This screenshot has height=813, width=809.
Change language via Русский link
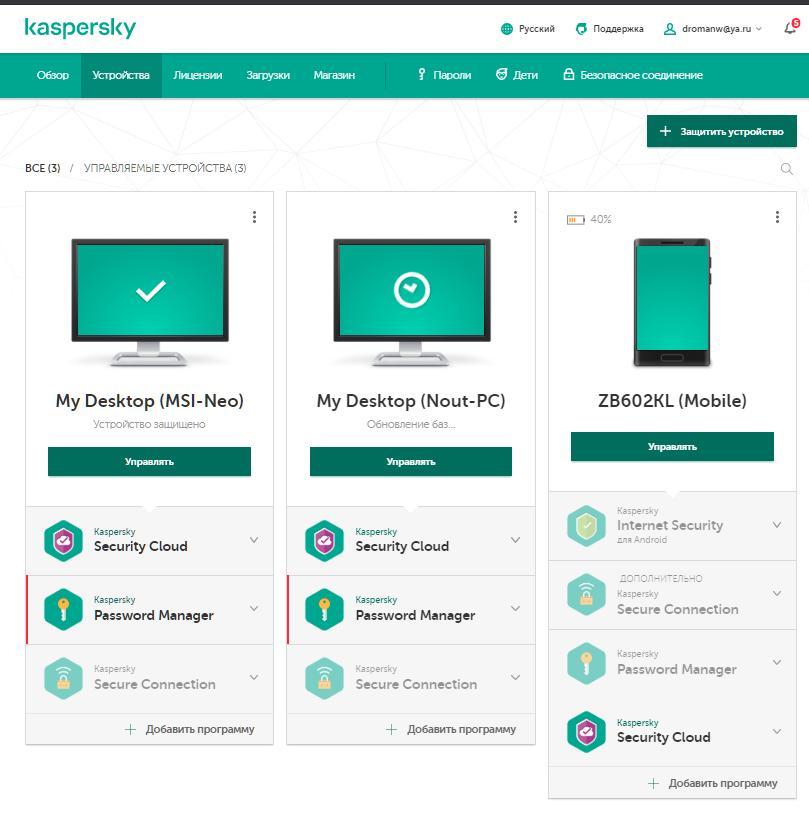[x=537, y=29]
